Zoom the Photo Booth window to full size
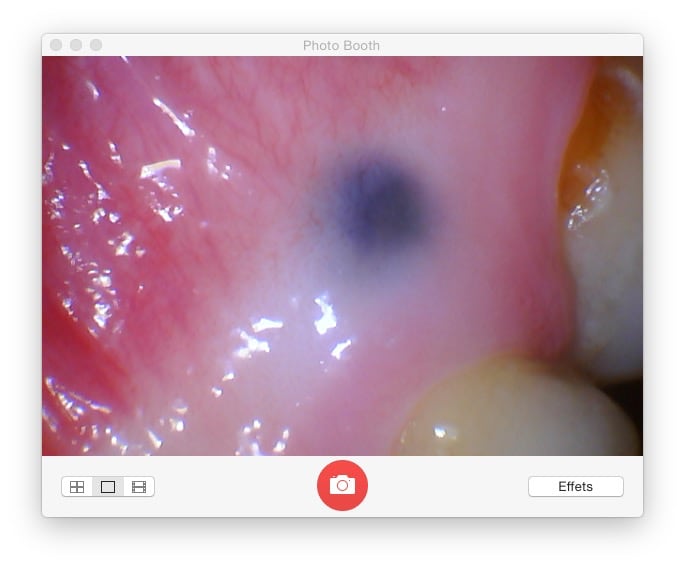The height and width of the screenshot is (567, 685). coord(96,45)
